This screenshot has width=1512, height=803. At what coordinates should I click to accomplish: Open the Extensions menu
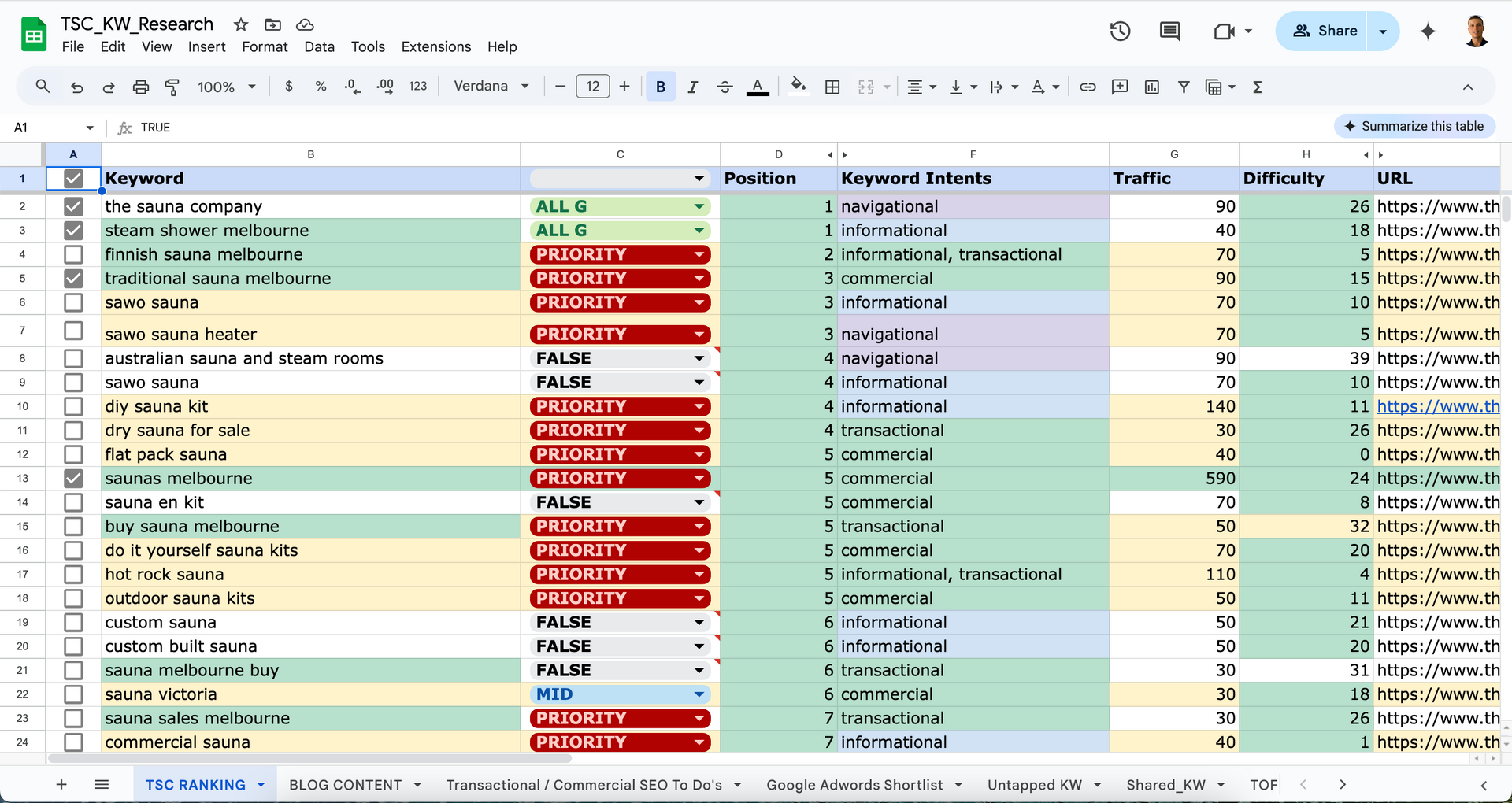pyautogui.click(x=435, y=46)
